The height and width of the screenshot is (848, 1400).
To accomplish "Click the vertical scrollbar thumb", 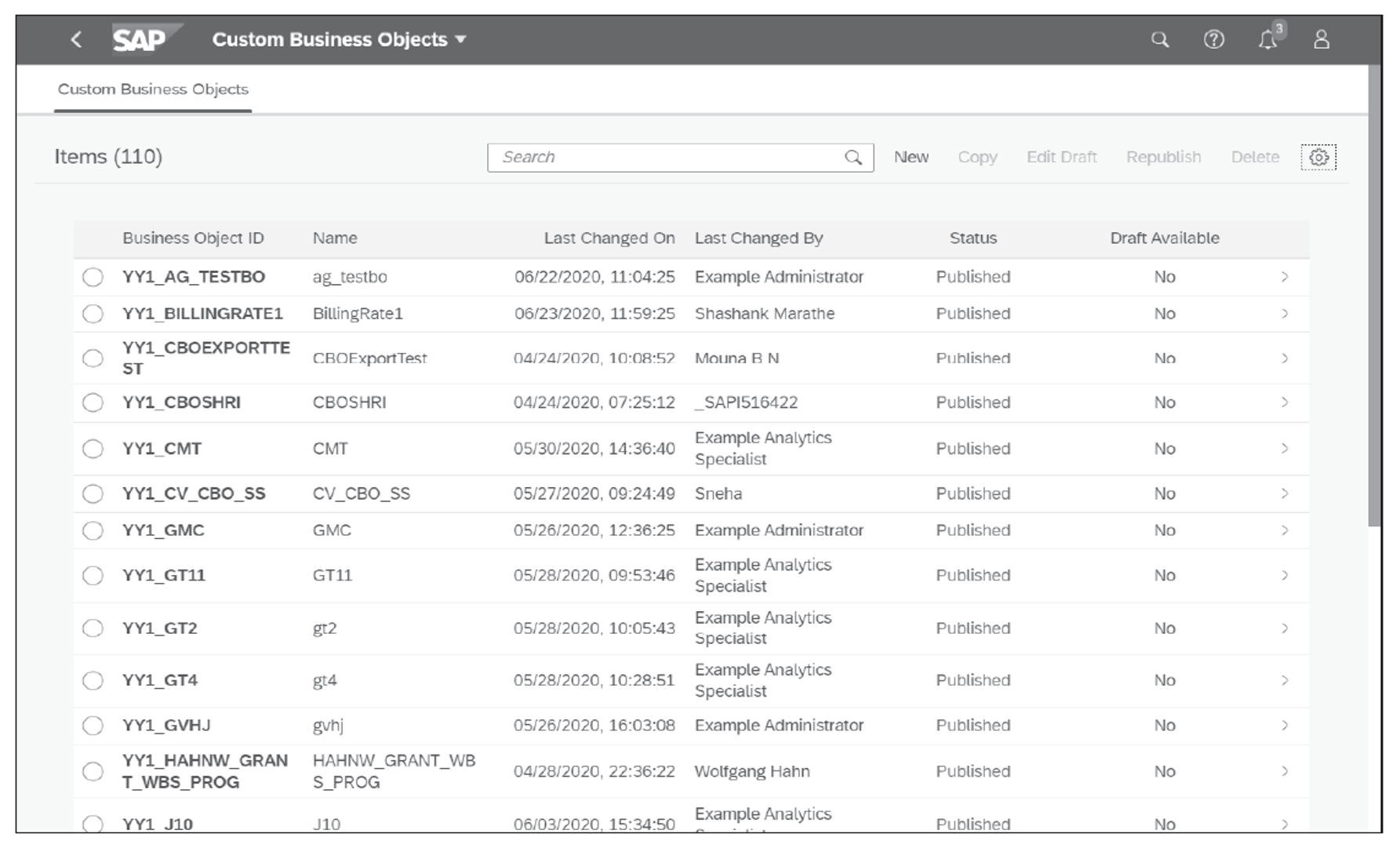I will tap(1375, 296).
